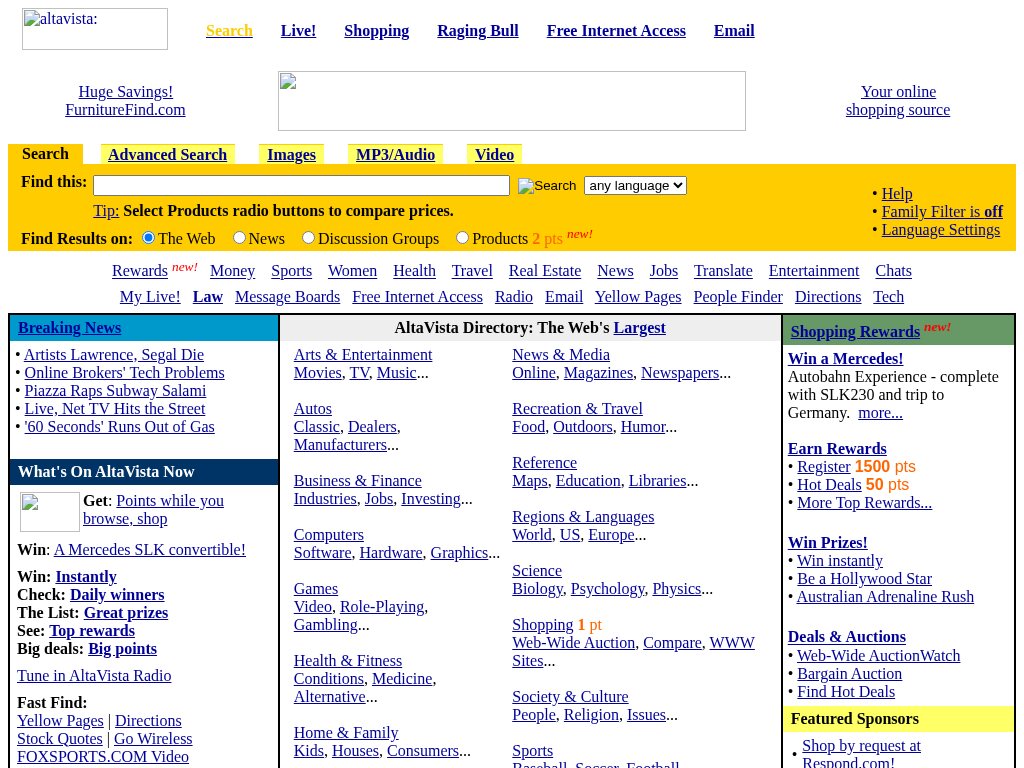Image resolution: width=1024 pixels, height=768 pixels.
Task: Open the Chats link
Action: (x=893, y=271)
